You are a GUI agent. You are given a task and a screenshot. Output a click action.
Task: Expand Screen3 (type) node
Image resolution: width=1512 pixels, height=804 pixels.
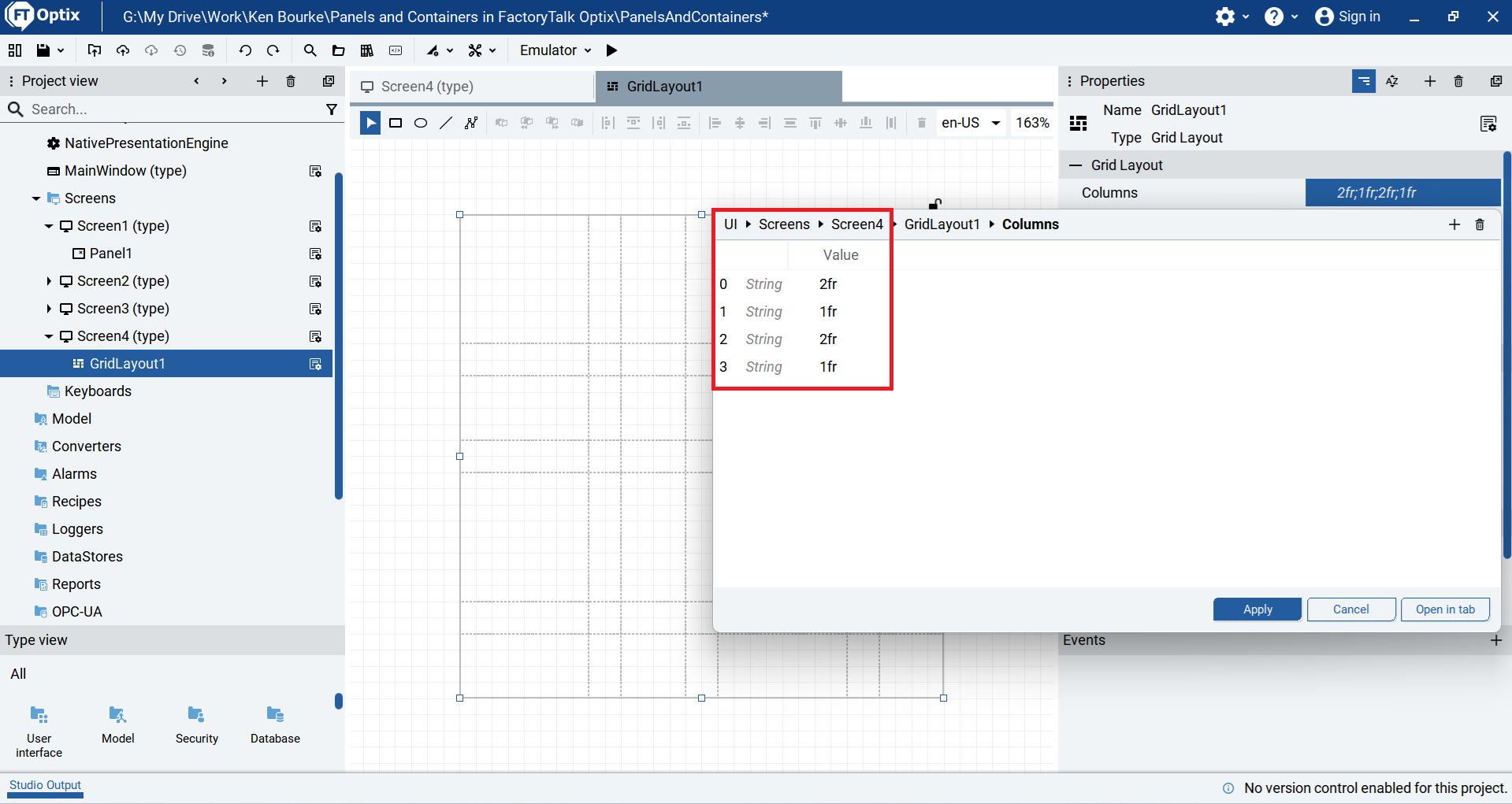[x=49, y=309]
